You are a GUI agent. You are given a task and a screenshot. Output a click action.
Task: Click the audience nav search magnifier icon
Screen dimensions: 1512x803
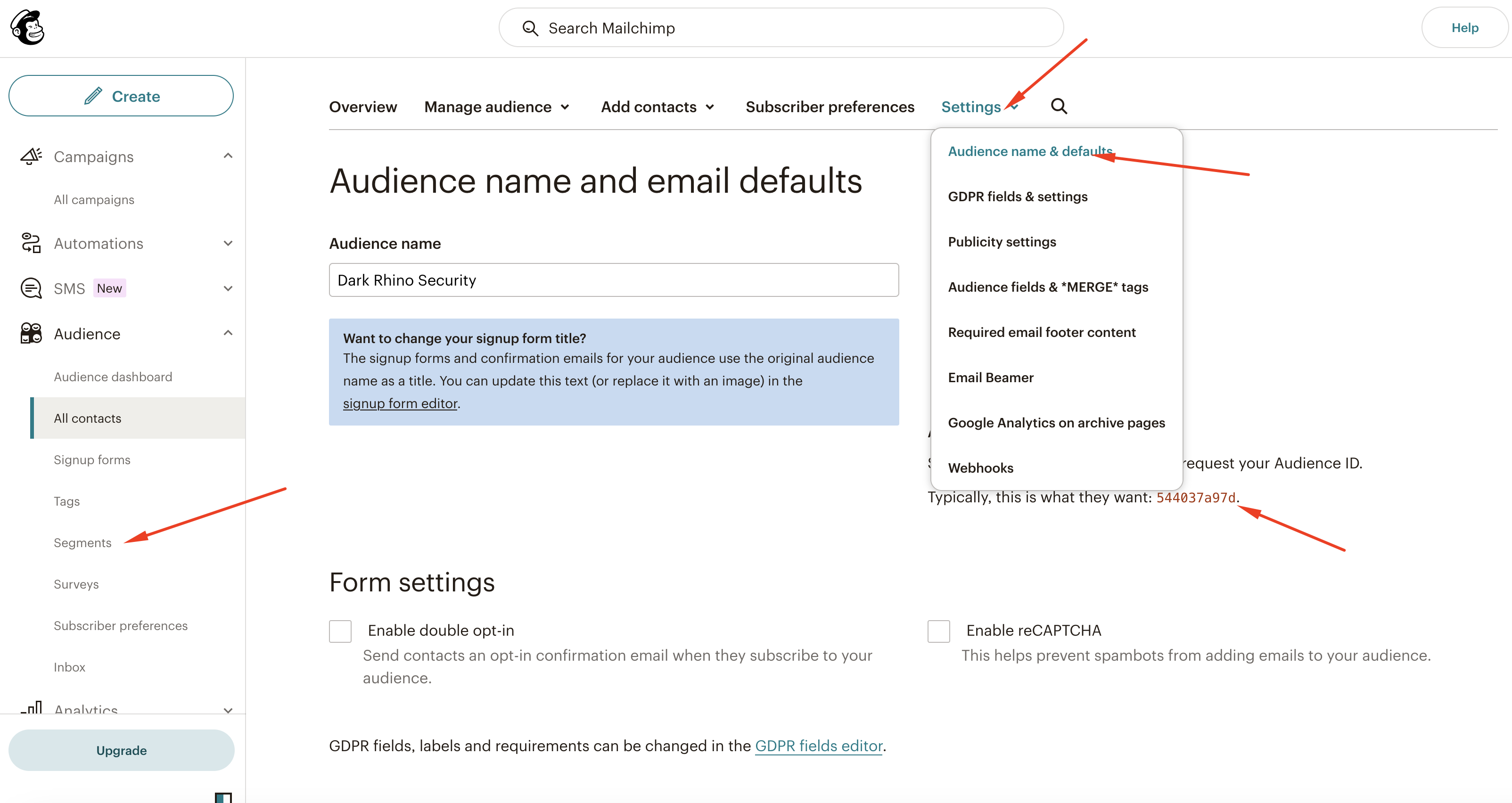(x=1058, y=106)
